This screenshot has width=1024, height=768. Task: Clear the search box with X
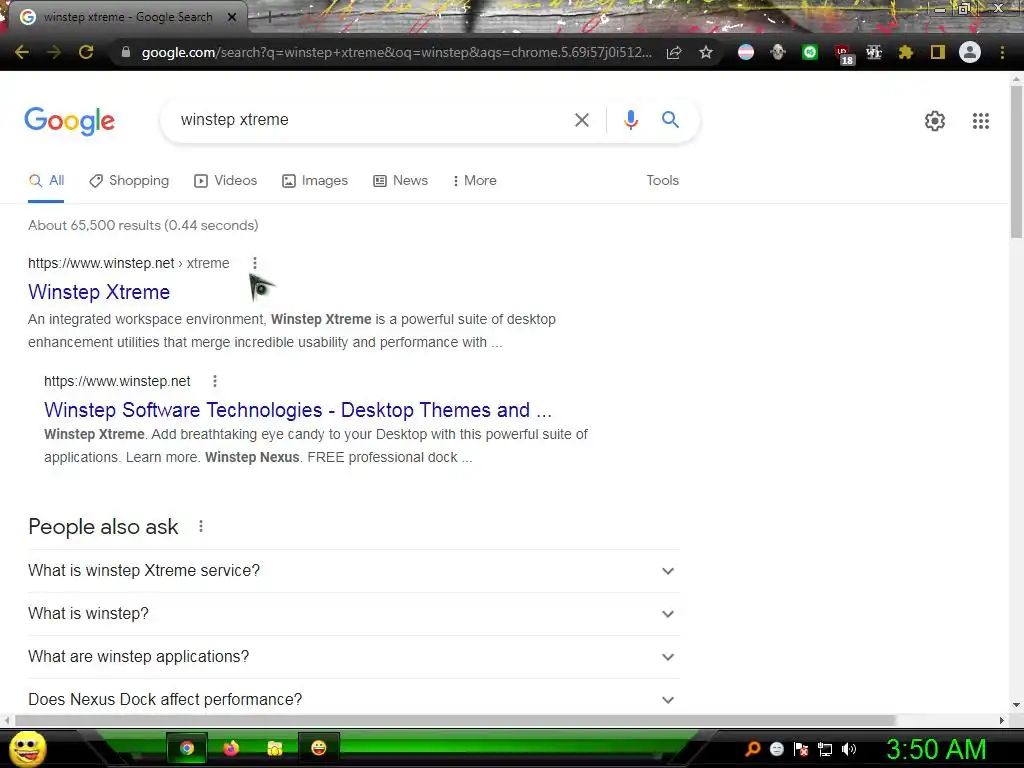pos(581,120)
